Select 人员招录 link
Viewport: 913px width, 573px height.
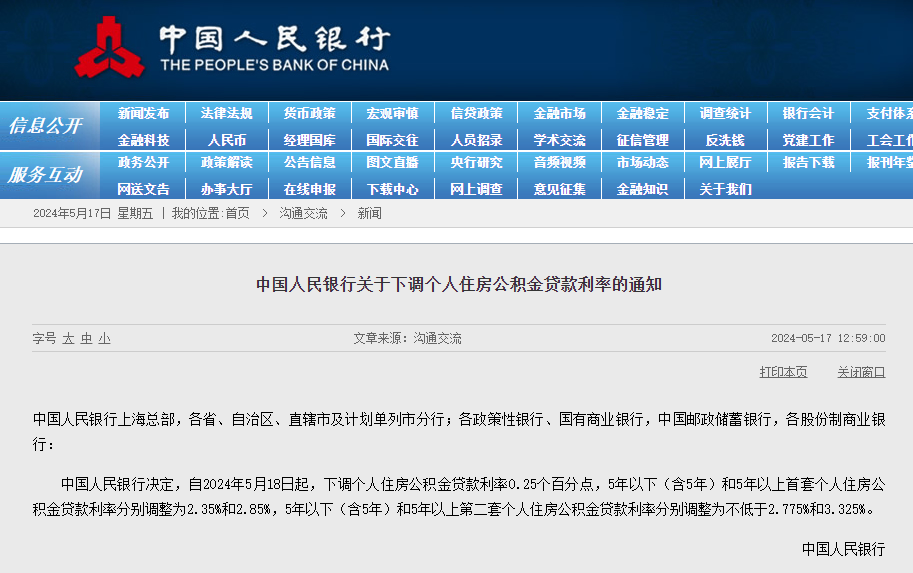(x=476, y=140)
